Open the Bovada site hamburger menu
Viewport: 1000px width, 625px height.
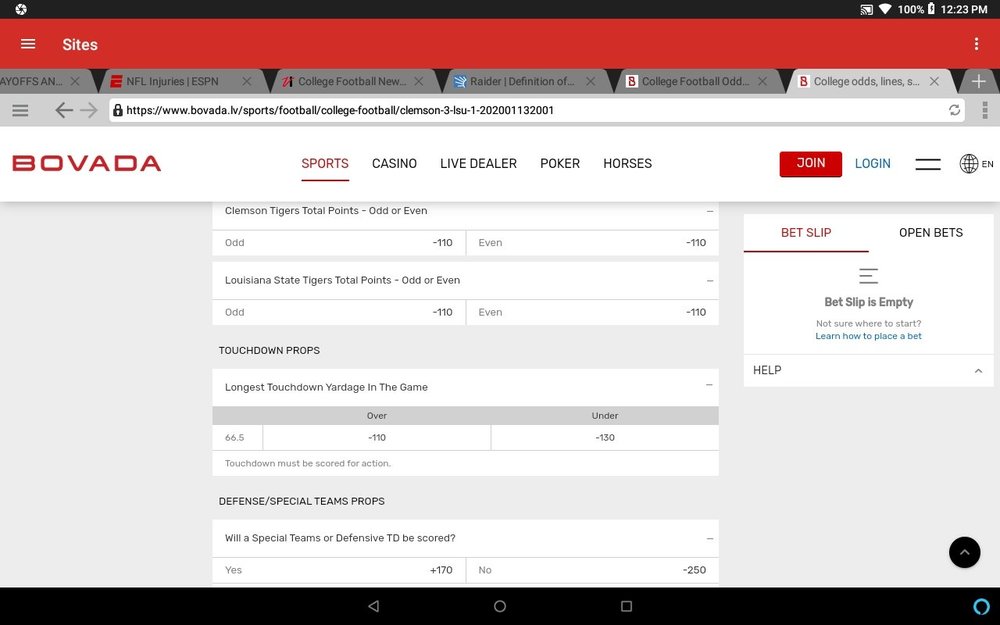pyautogui.click(x=928, y=164)
